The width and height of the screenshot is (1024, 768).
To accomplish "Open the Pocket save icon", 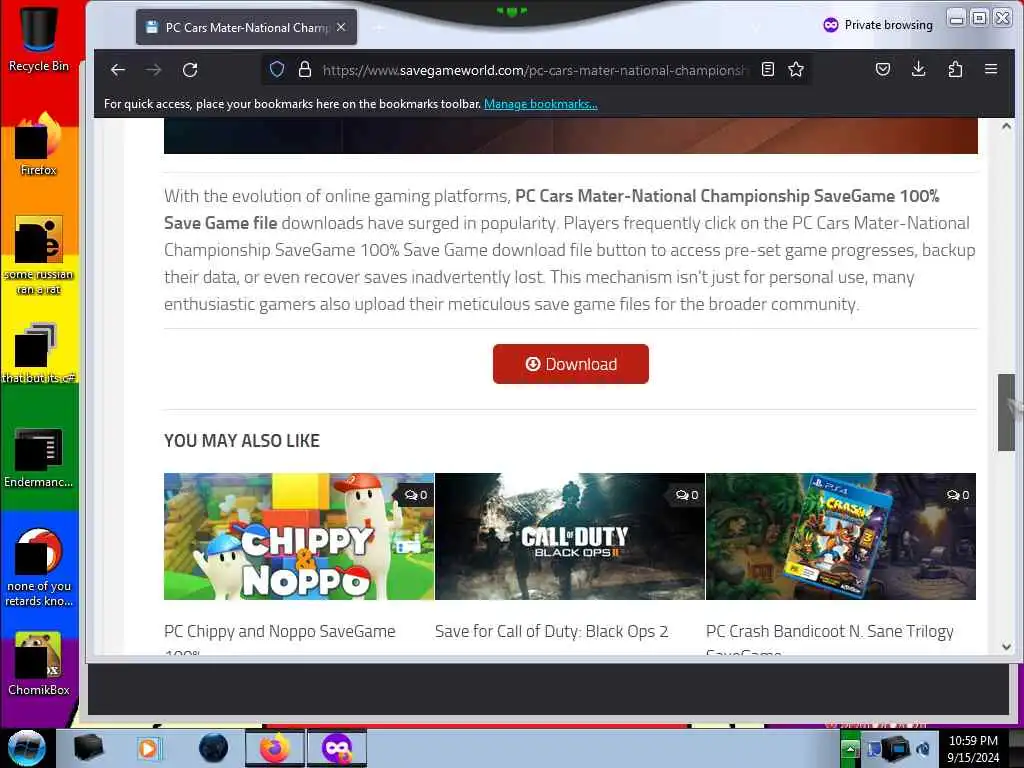I will [882, 69].
